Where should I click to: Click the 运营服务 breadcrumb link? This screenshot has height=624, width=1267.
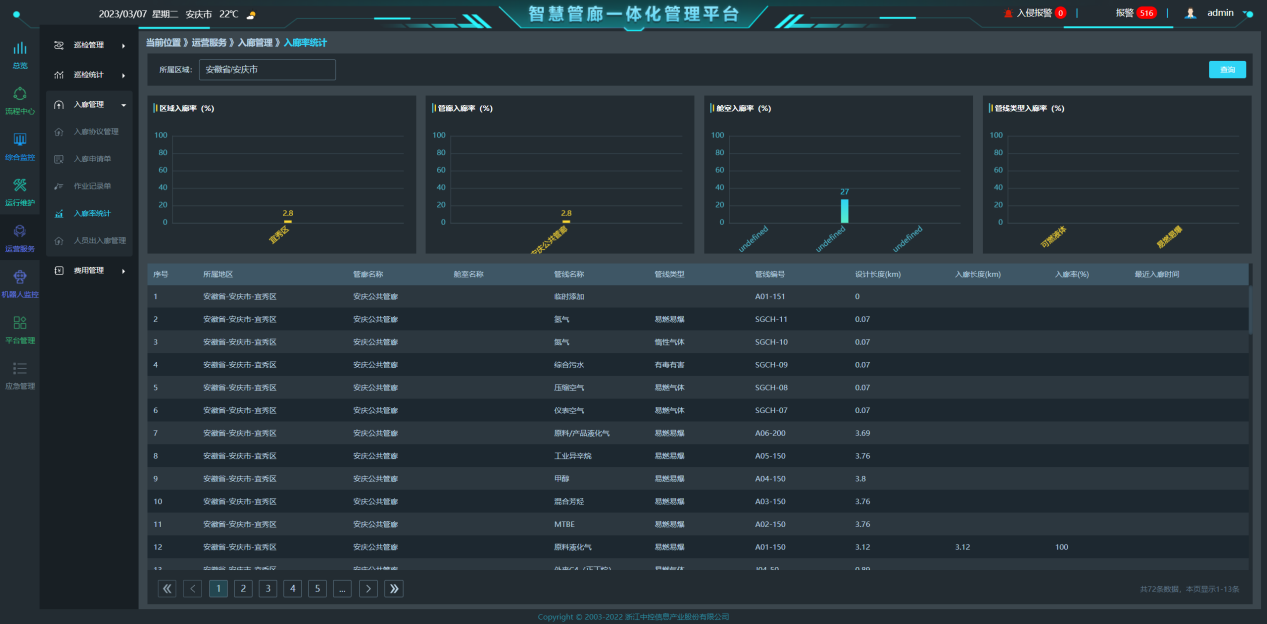(207, 43)
